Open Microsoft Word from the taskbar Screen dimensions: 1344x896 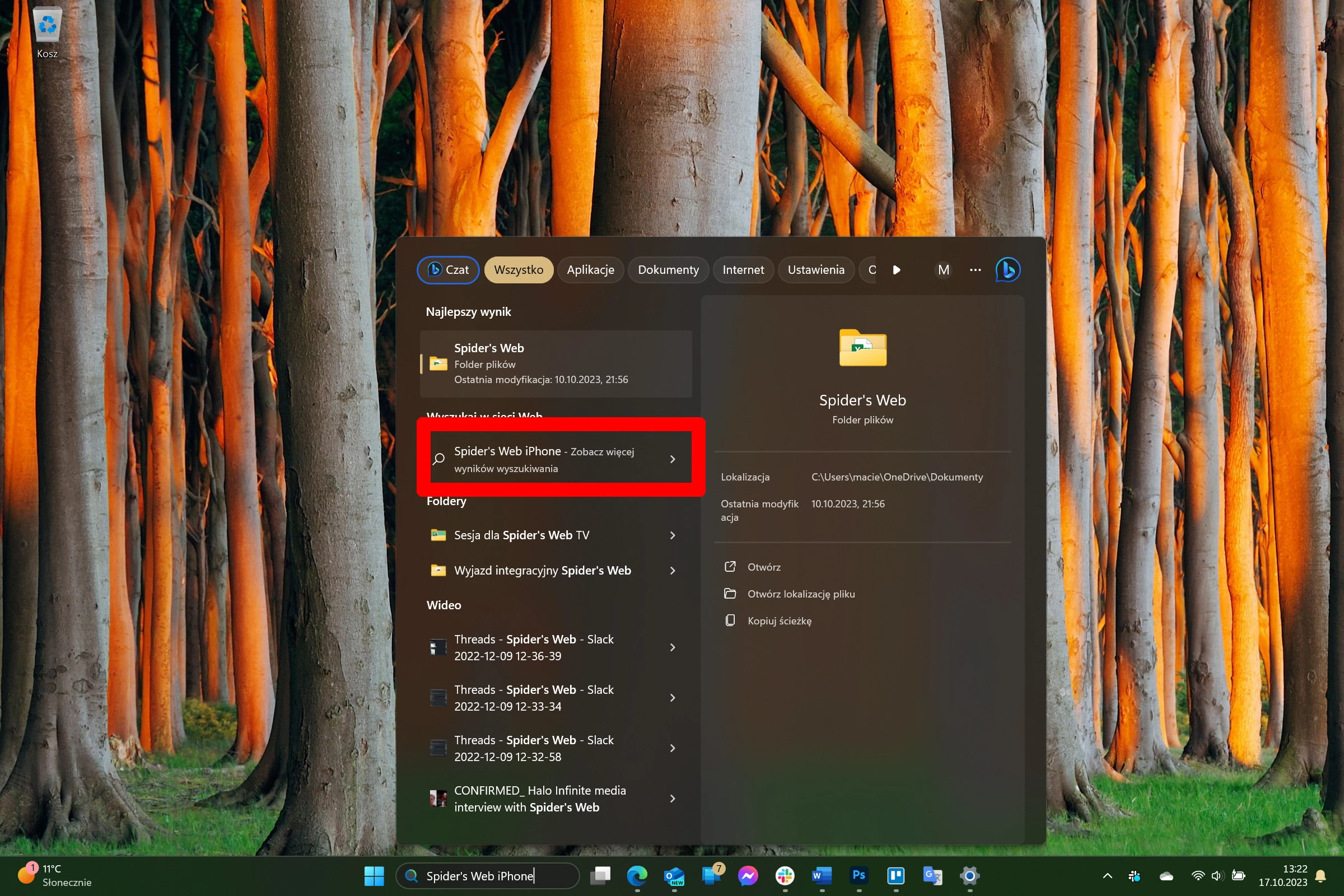coord(822,875)
